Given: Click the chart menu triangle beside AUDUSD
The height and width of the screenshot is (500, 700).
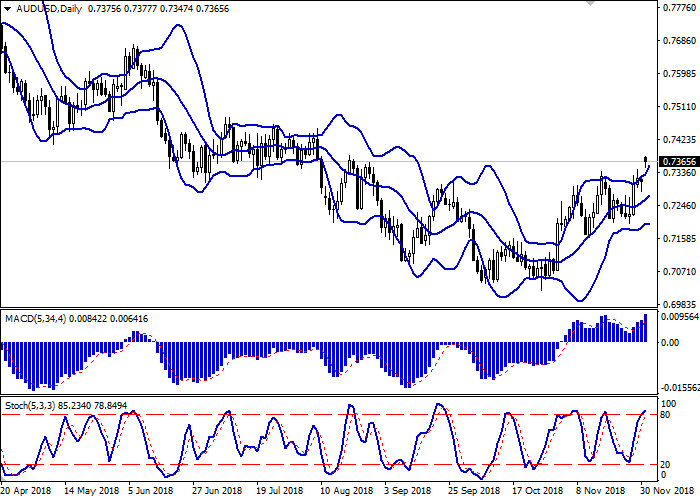Looking at the screenshot, I should pyautogui.click(x=6, y=10).
